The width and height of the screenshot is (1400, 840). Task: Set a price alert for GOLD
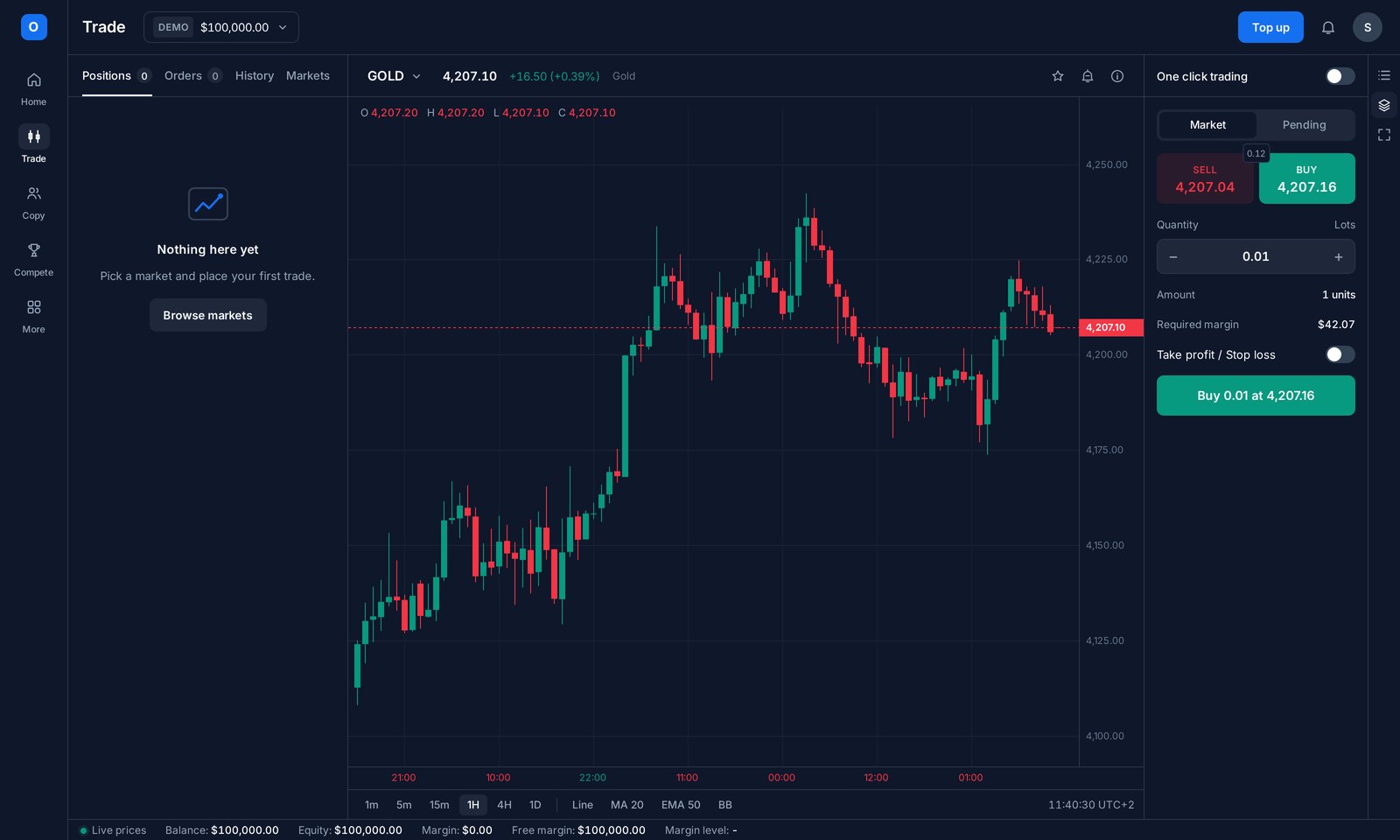click(1087, 76)
